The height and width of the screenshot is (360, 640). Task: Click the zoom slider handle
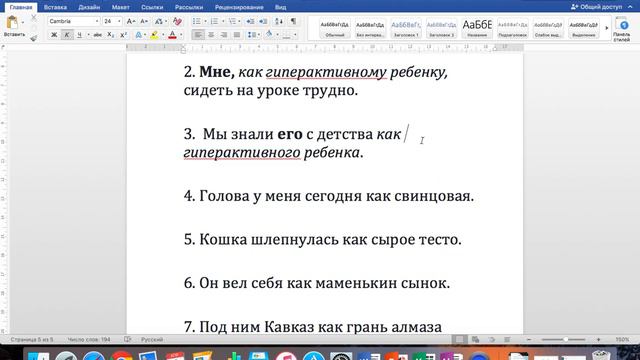(x=565, y=340)
